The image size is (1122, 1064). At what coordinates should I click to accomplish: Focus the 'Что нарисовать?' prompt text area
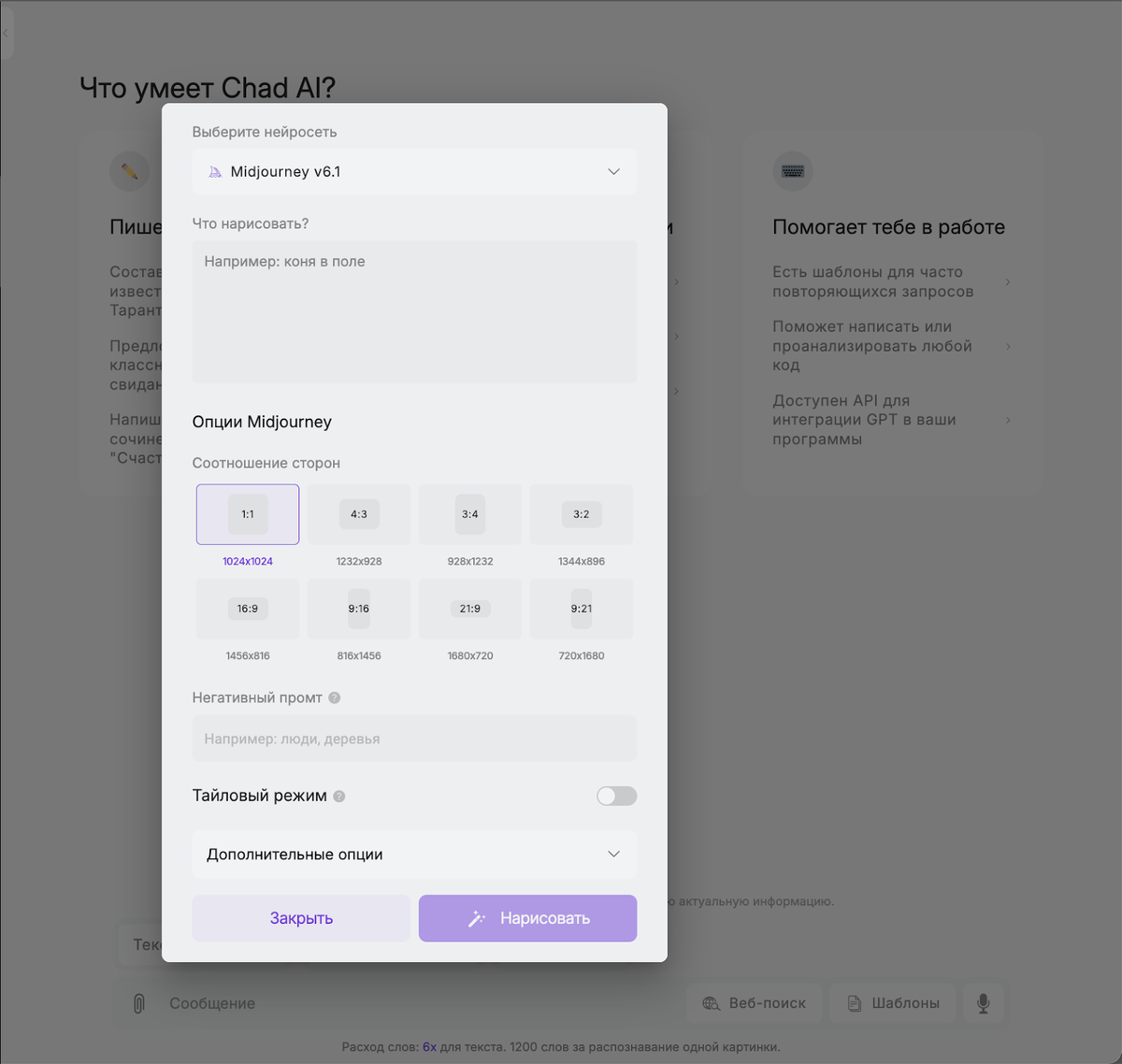click(414, 312)
